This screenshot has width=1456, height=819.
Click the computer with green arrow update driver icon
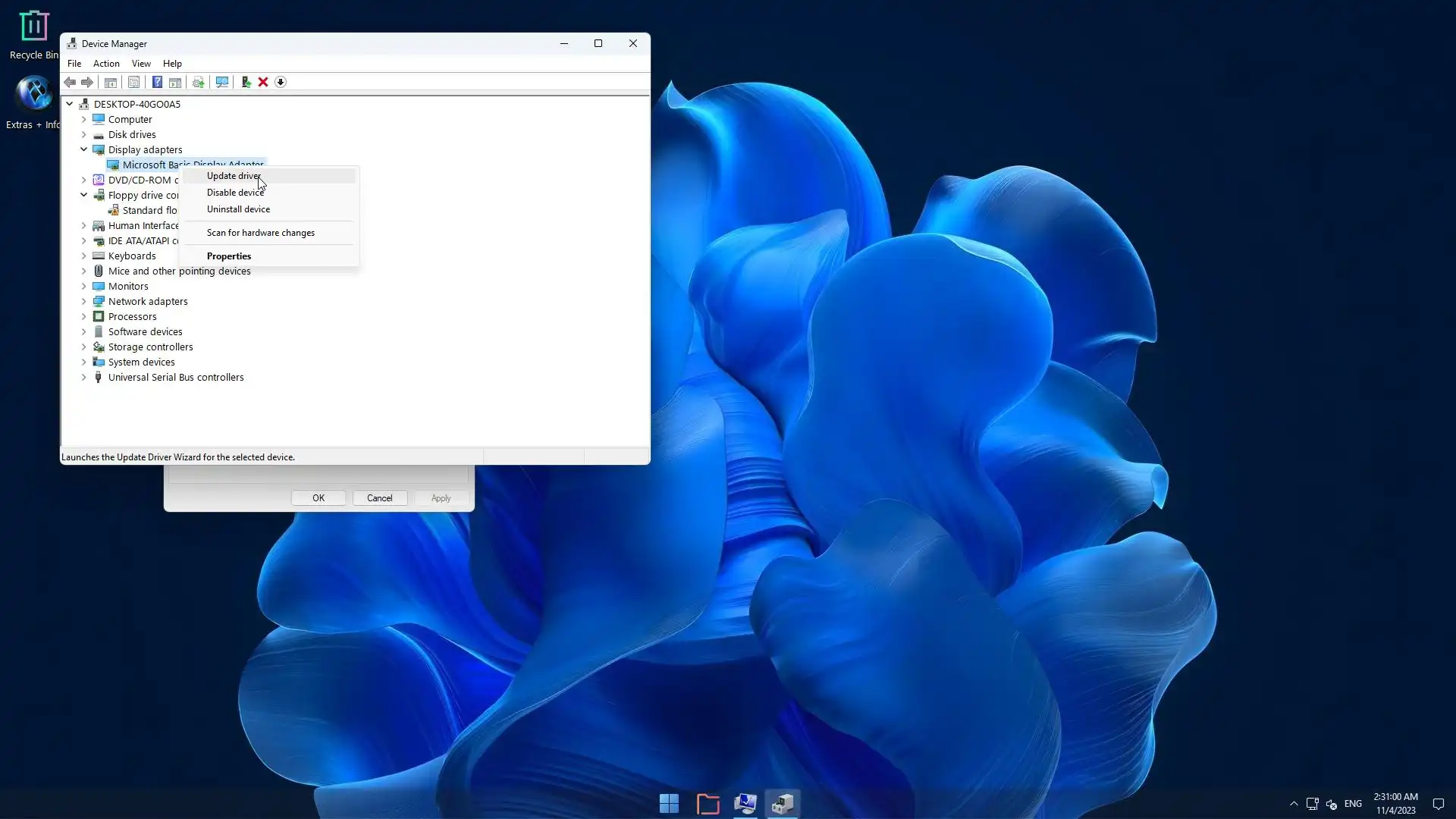(x=246, y=82)
